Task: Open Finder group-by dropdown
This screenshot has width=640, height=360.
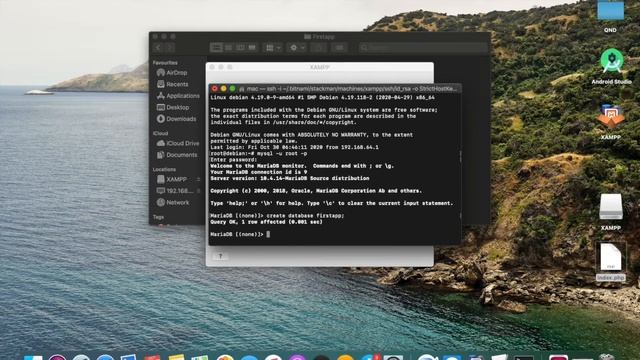Action: [273, 48]
